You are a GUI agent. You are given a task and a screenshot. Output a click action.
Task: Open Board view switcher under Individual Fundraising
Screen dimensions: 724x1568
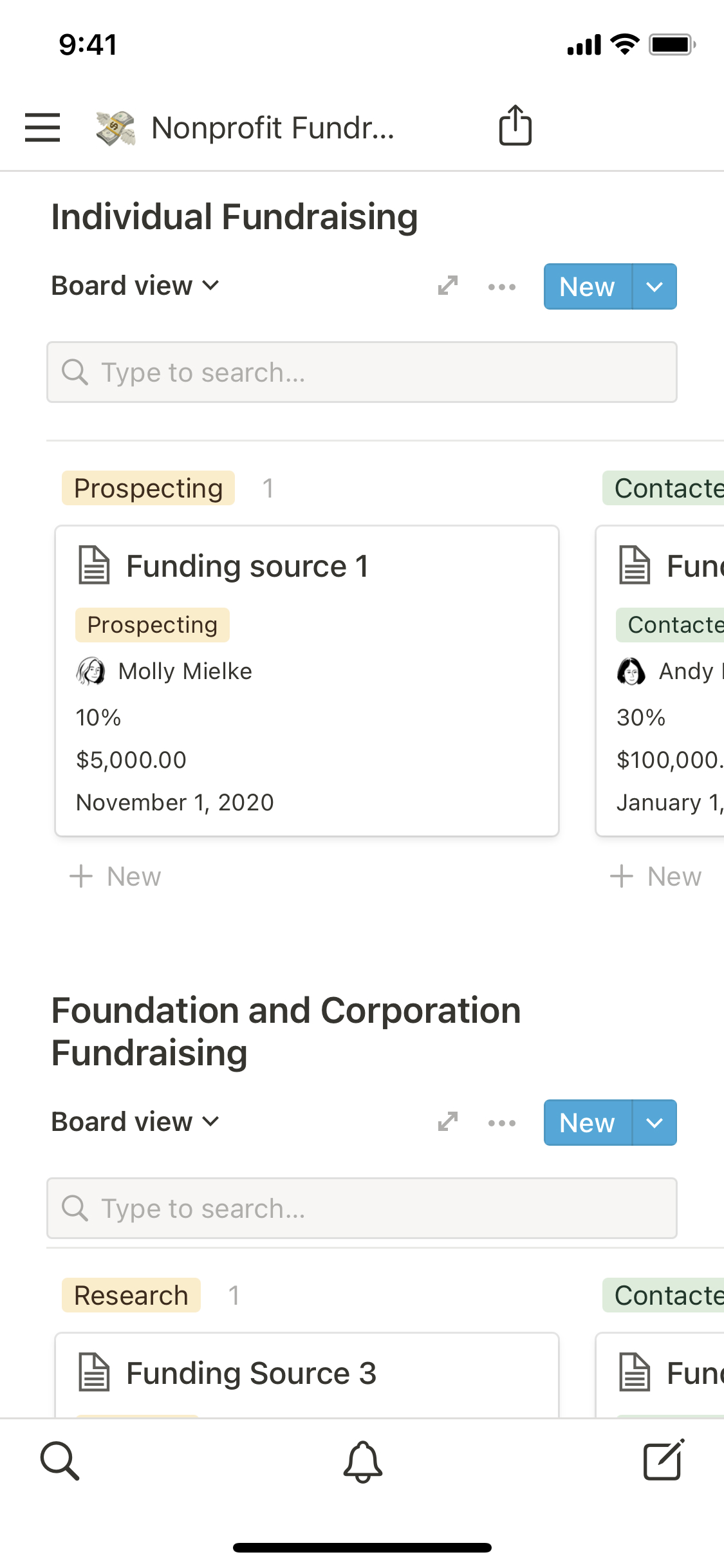(x=136, y=286)
